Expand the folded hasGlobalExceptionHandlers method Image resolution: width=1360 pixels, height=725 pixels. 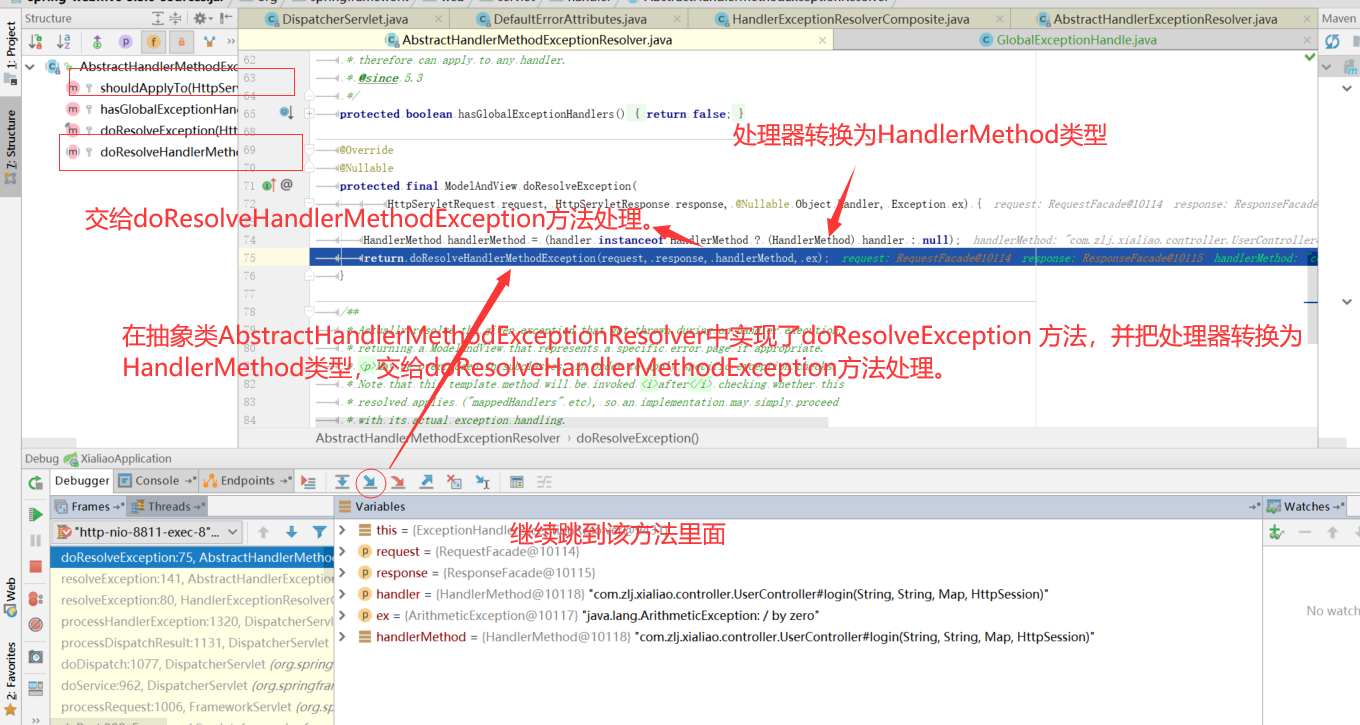309,114
